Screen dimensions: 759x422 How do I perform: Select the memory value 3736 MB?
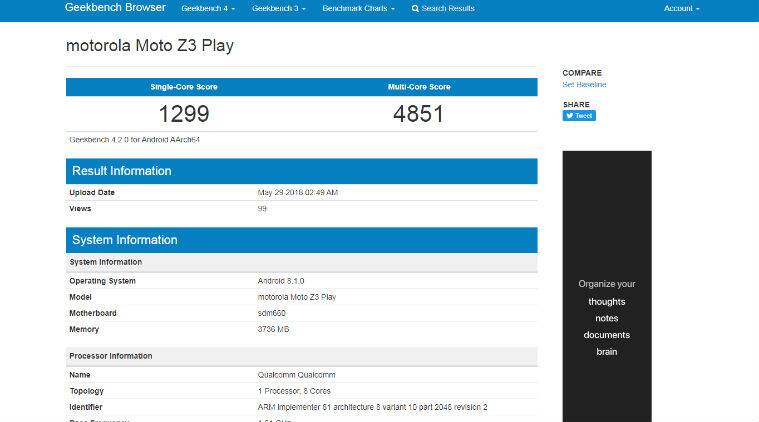[273, 329]
